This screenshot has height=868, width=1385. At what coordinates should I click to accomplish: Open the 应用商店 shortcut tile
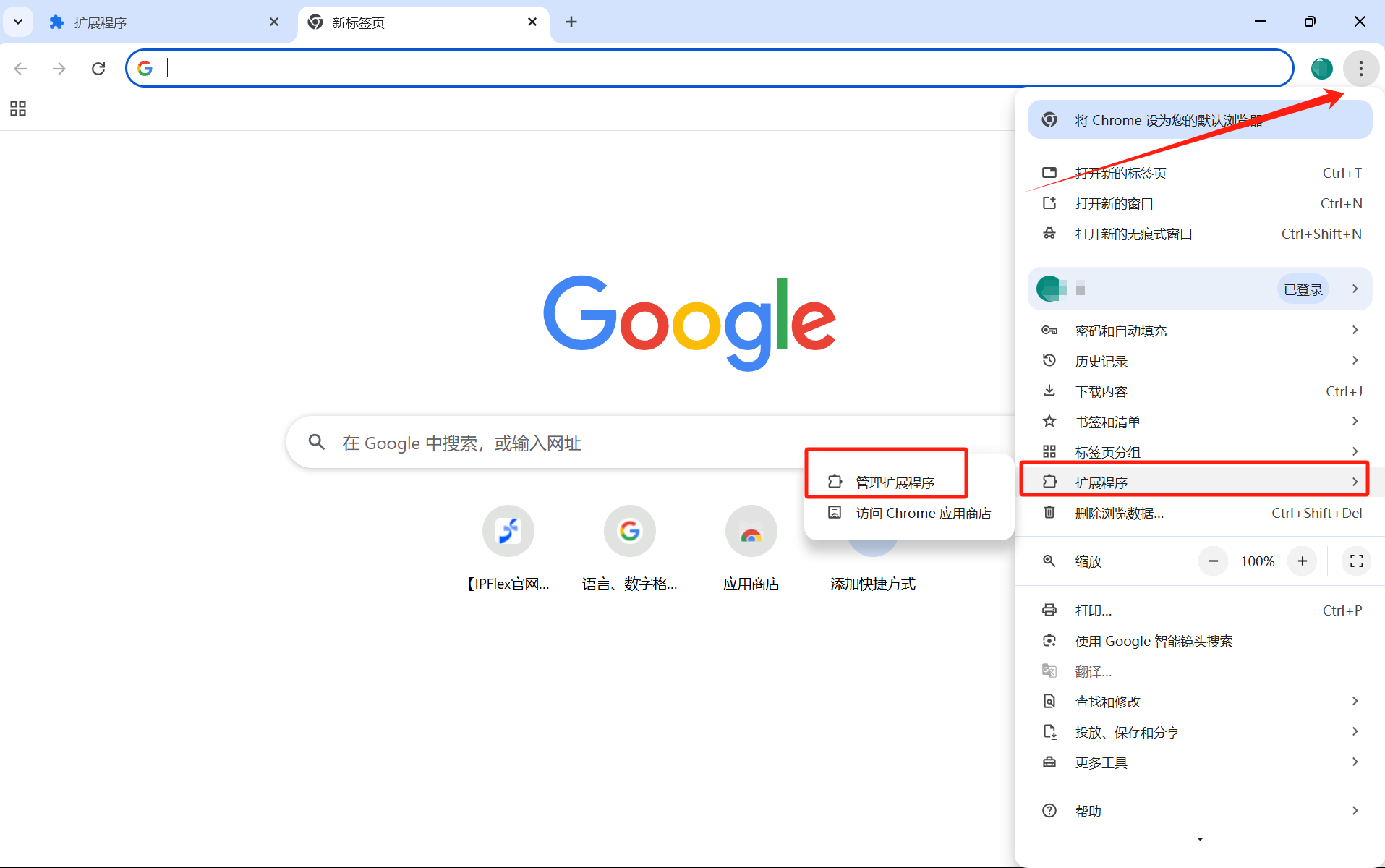point(751,532)
